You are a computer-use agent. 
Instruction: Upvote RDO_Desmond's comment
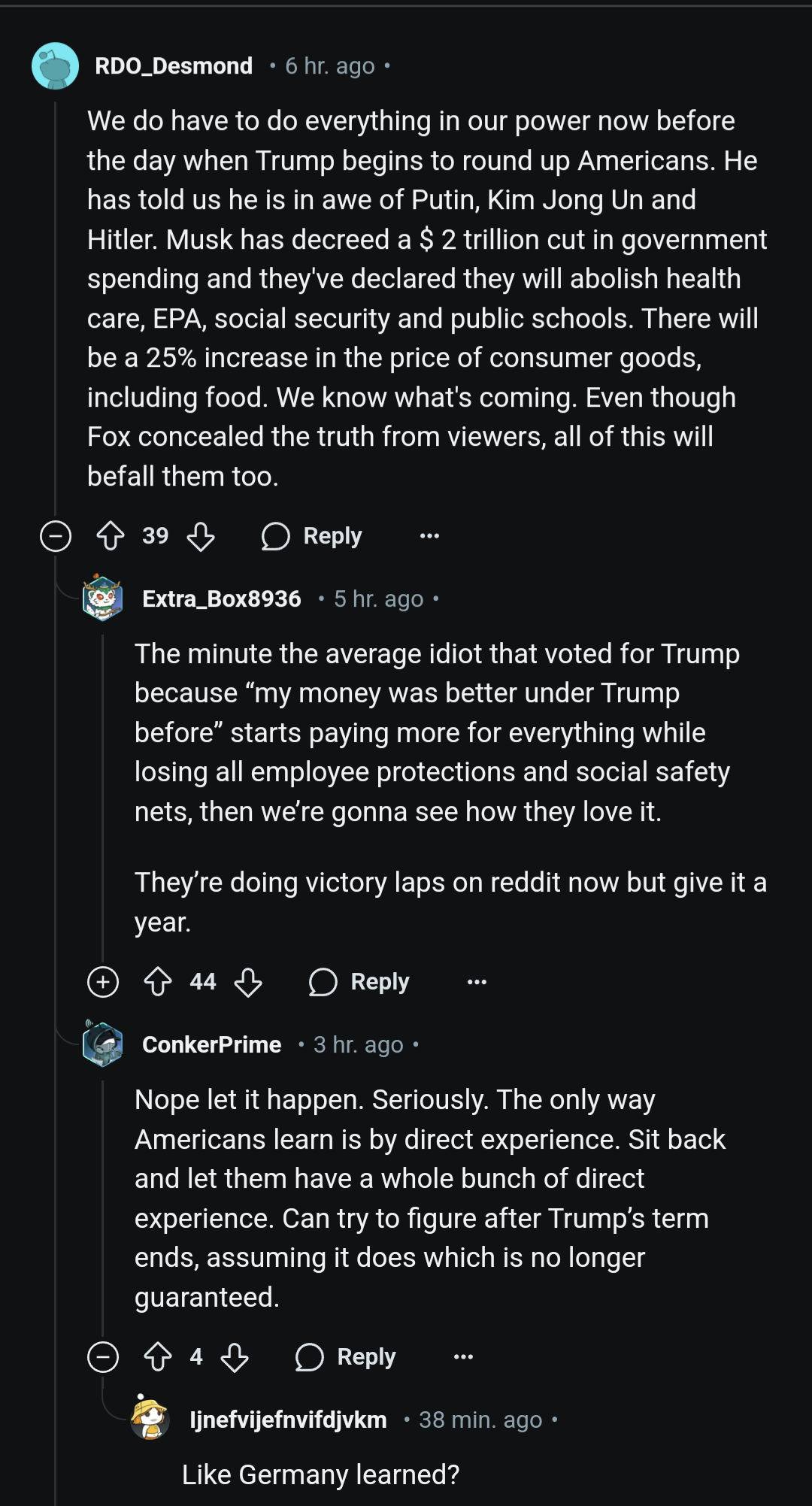tap(111, 536)
